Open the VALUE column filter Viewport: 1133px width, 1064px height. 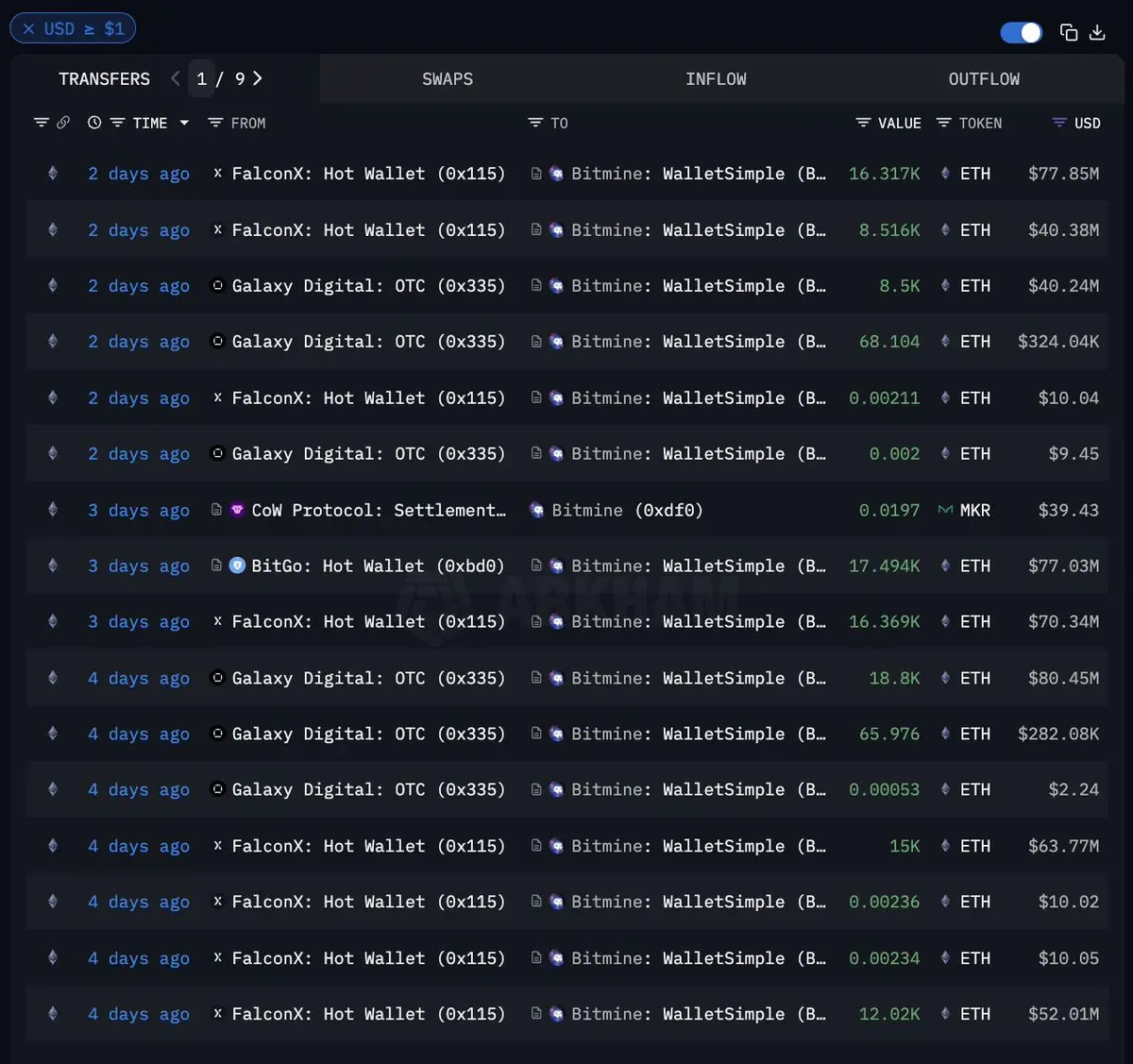(863, 123)
